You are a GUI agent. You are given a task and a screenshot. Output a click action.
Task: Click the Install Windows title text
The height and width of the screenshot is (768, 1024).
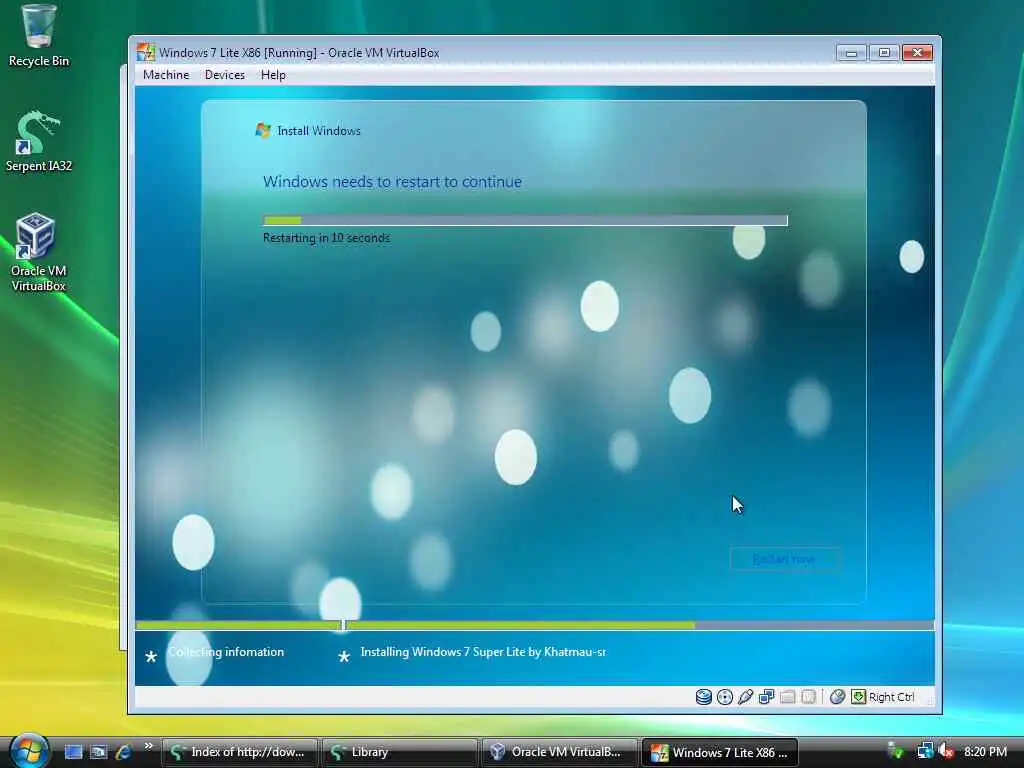pyautogui.click(x=319, y=131)
